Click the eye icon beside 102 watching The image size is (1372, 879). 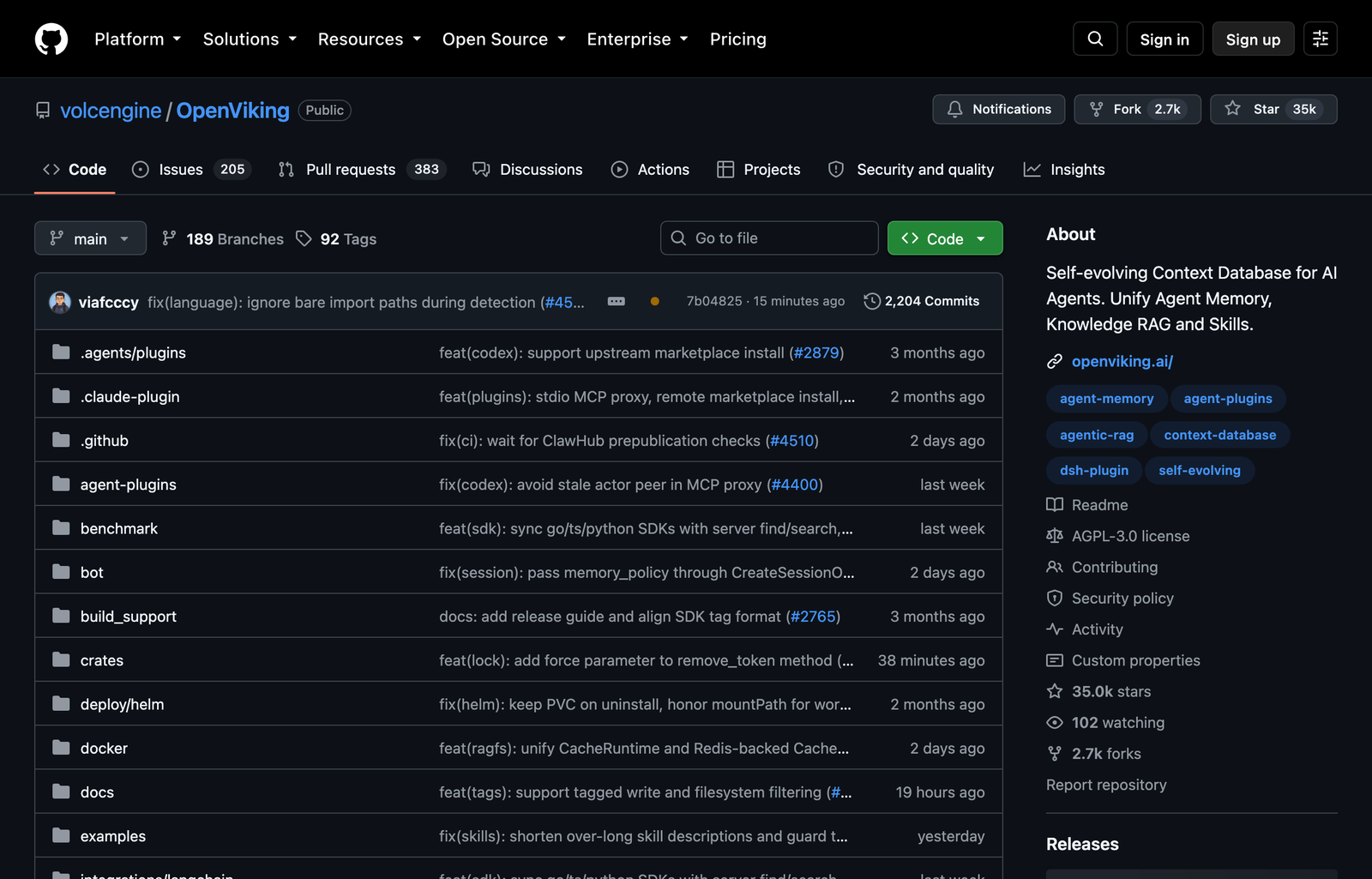pyautogui.click(x=1055, y=723)
